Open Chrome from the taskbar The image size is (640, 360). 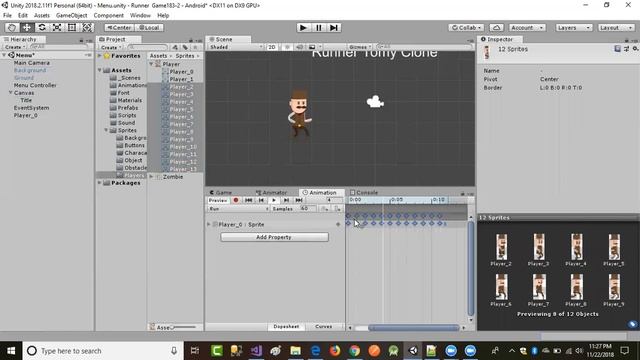(354, 351)
